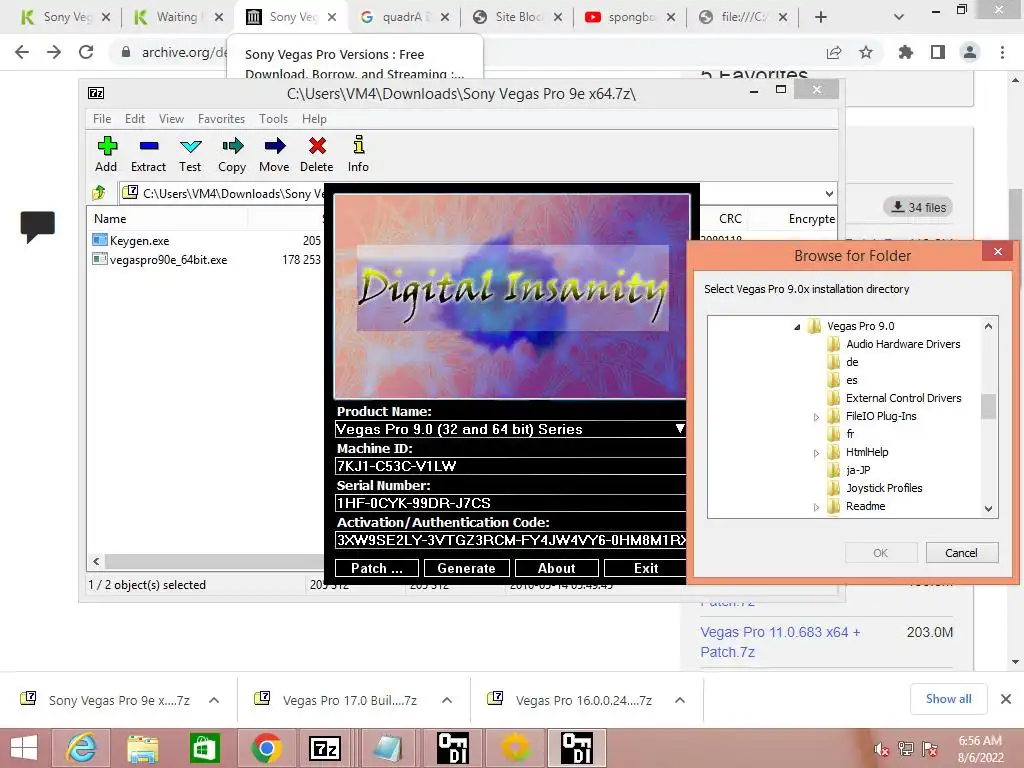Select the Joystick Profiles folder
This screenshot has height=768, width=1024.
pyautogui.click(x=884, y=488)
